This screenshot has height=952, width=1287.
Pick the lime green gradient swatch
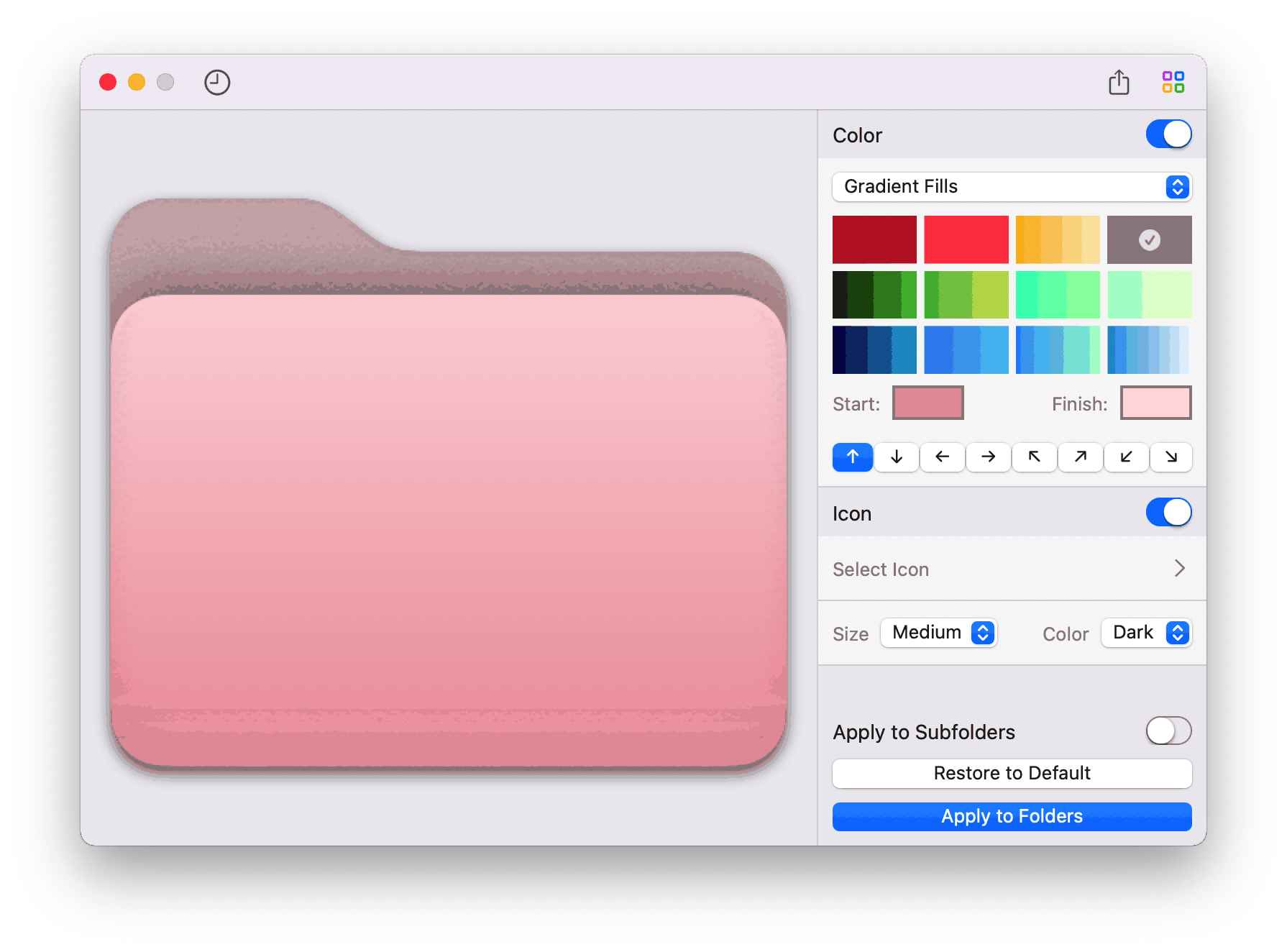[x=966, y=295]
